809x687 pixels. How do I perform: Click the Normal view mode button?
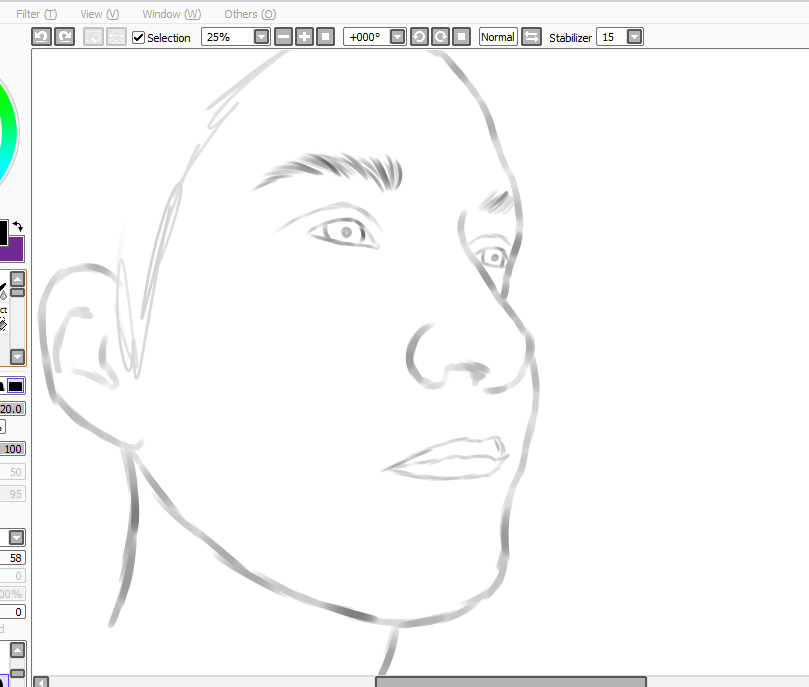coord(497,37)
